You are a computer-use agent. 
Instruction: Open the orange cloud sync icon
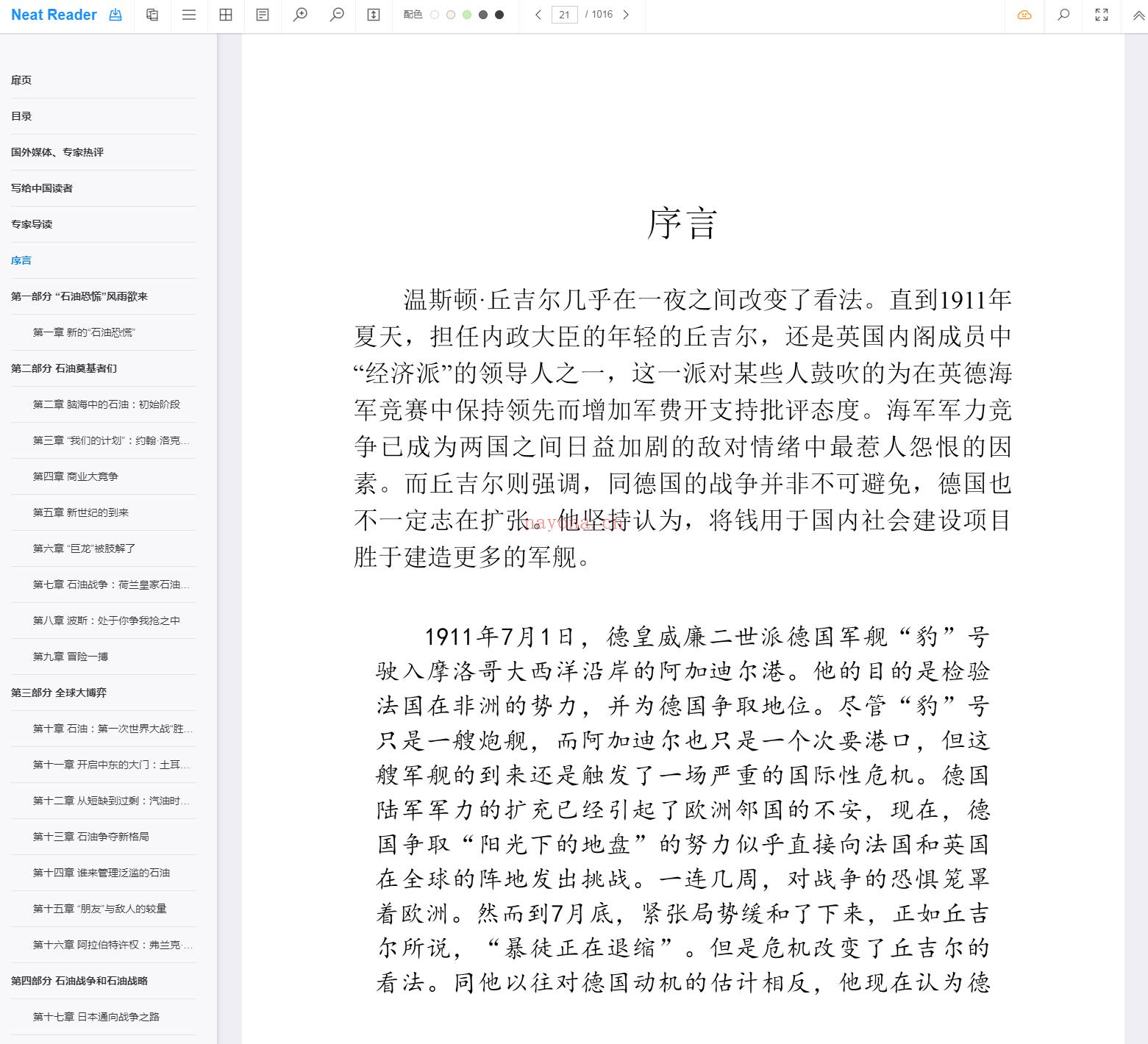[x=1024, y=15]
